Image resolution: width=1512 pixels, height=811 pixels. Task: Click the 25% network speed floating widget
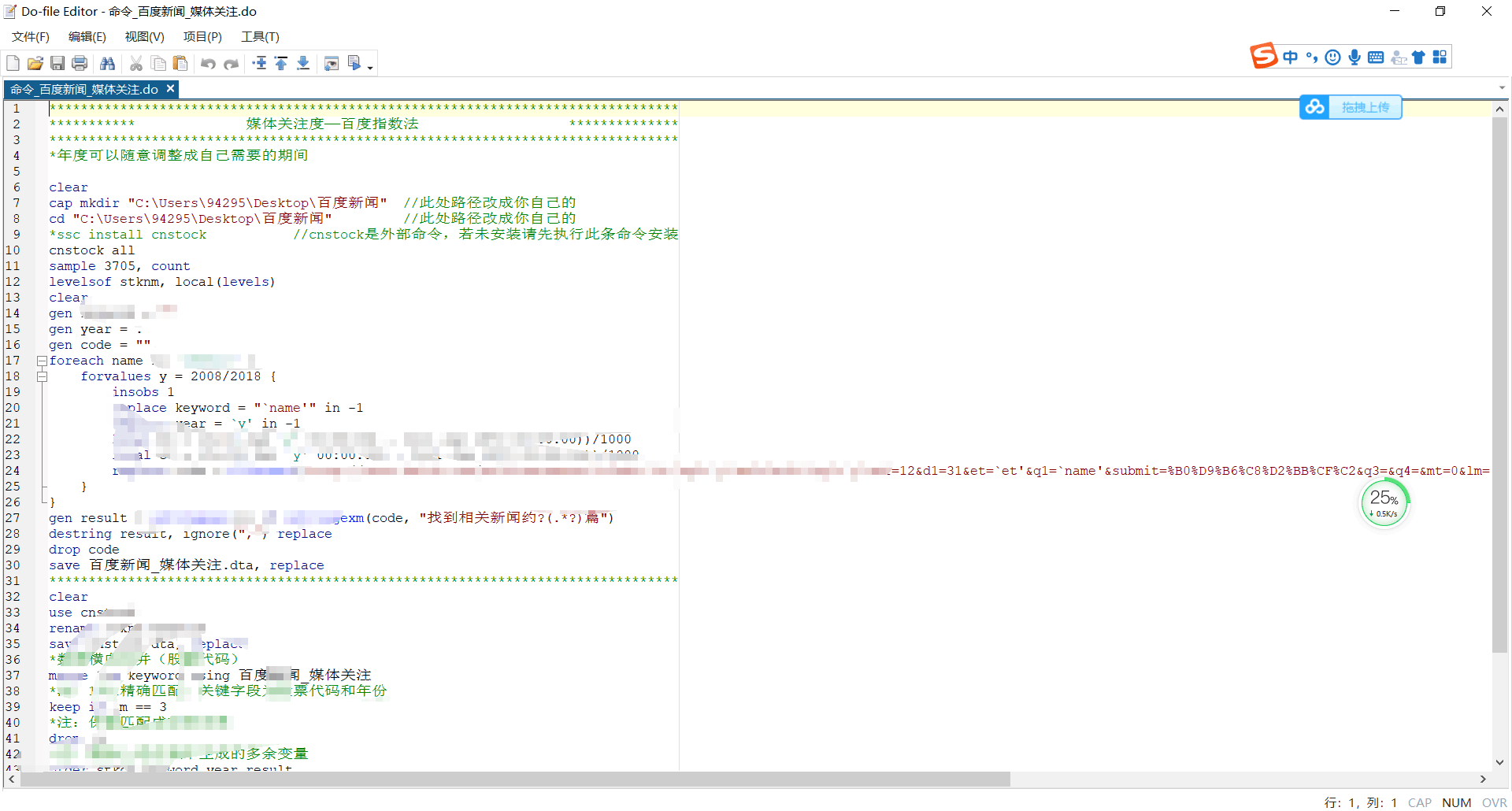(x=1384, y=504)
